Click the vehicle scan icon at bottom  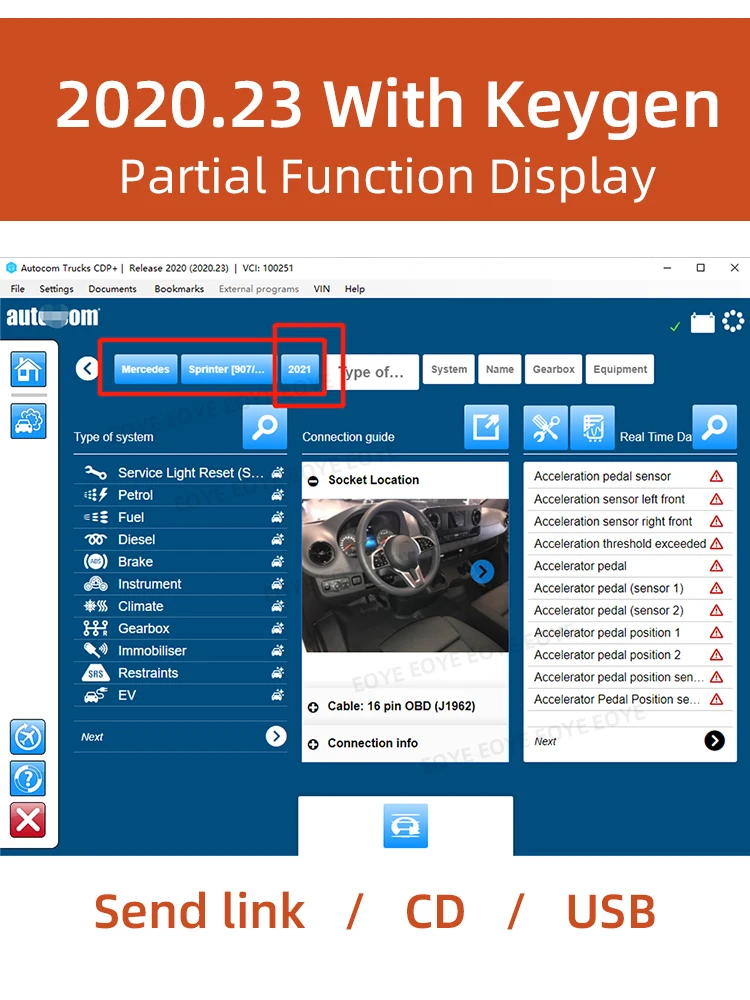coord(406,826)
